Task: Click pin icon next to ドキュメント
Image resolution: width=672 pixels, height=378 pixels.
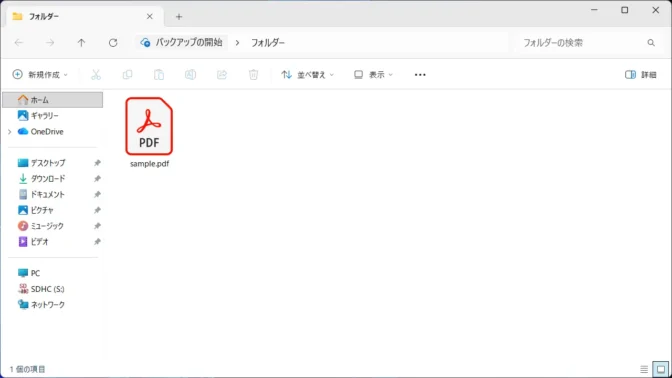Action: 97,195
